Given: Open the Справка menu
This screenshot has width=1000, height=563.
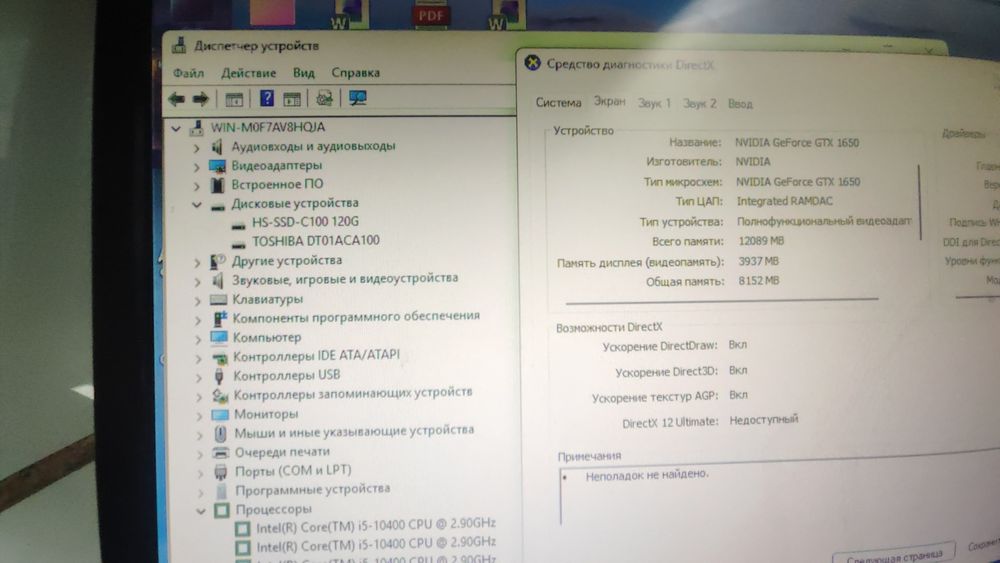Looking at the screenshot, I should [x=356, y=73].
